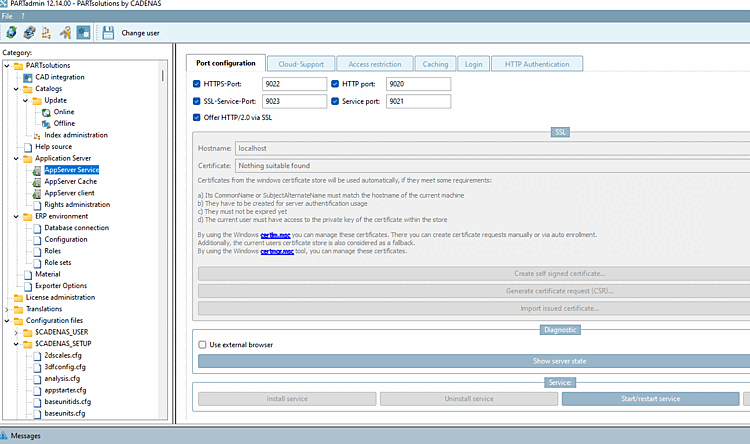The width and height of the screenshot is (750, 444).
Task: Switch to the Access restriction tab
Action: (375, 64)
